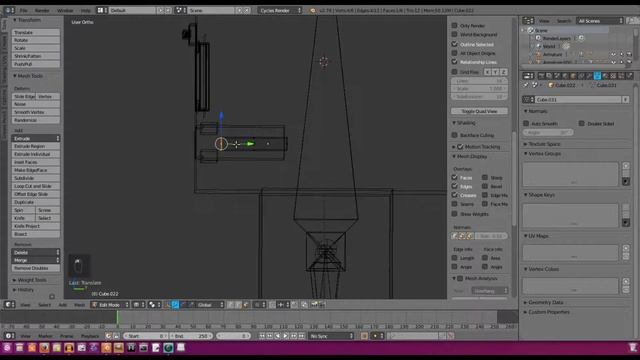Image resolution: width=640 pixels, height=360 pixels.
Task: Click the grid Scale value field
Action: tap(479, 89)
